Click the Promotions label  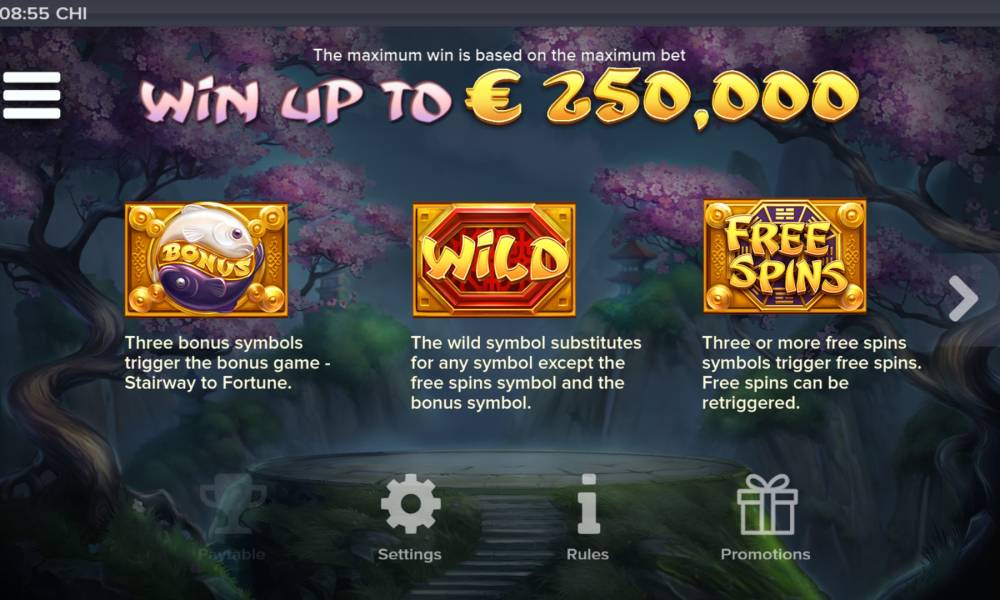765,554
